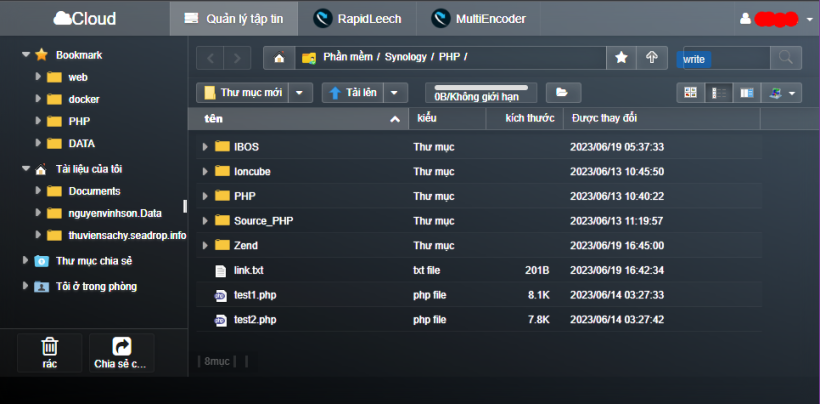820x404 pixels.
Task: Open the user account dropdown arrow
Action: point(810,20)
